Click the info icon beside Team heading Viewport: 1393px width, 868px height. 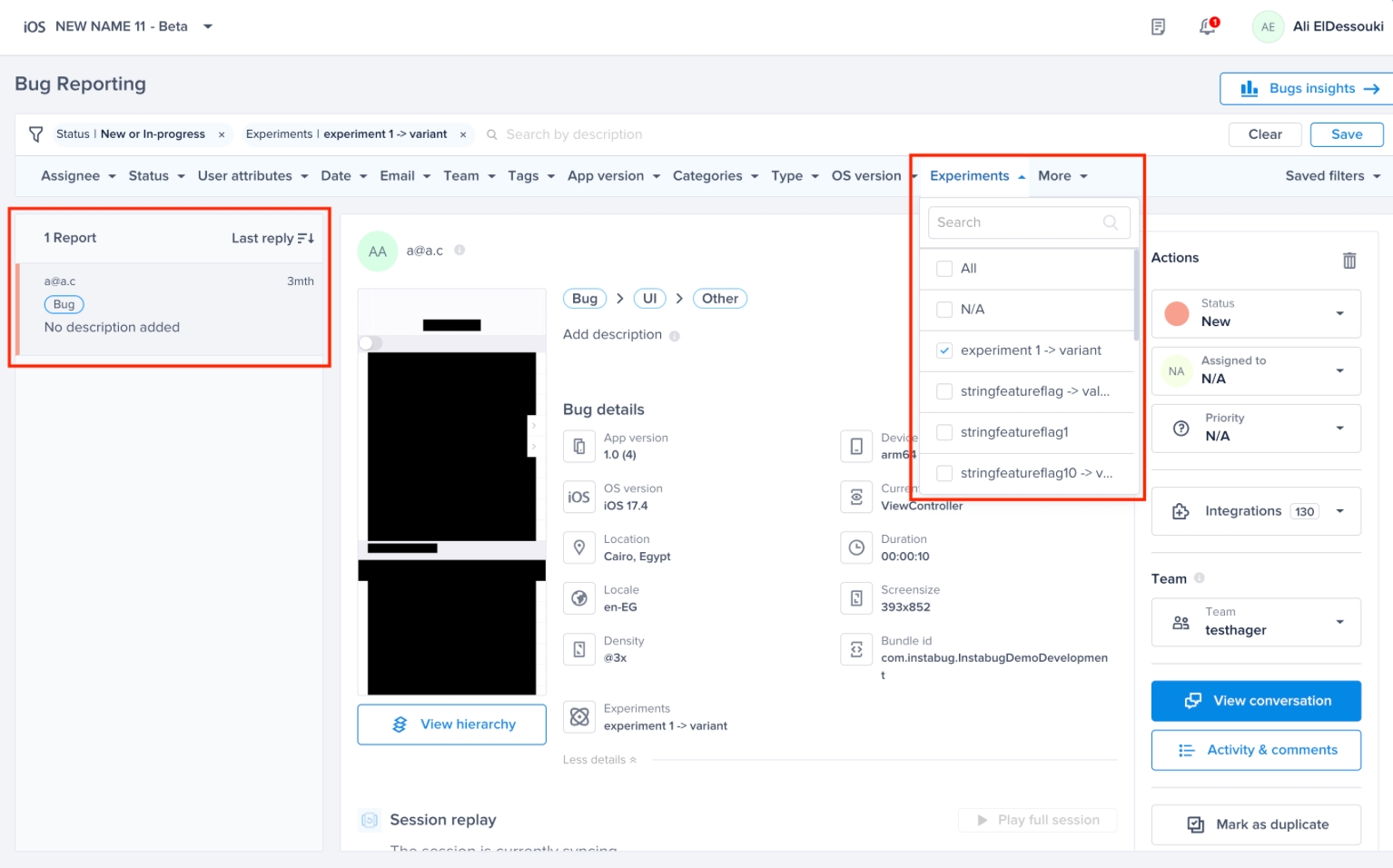(x=1200, y=578)
